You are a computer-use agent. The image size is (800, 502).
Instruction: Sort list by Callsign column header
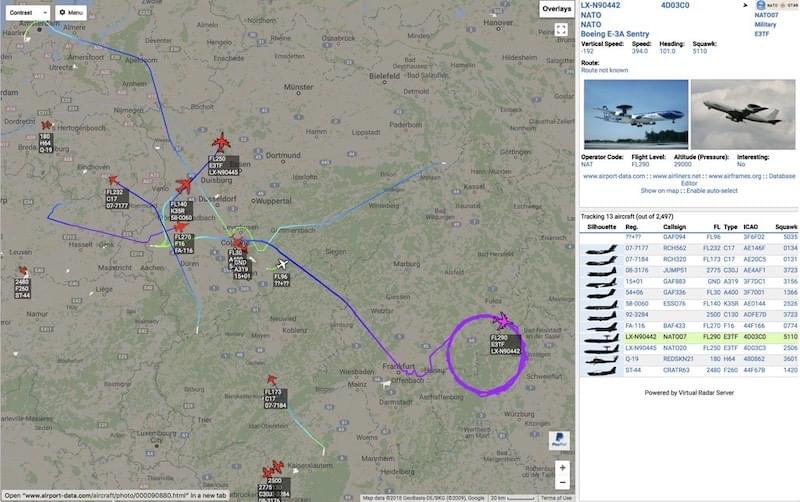674,227
